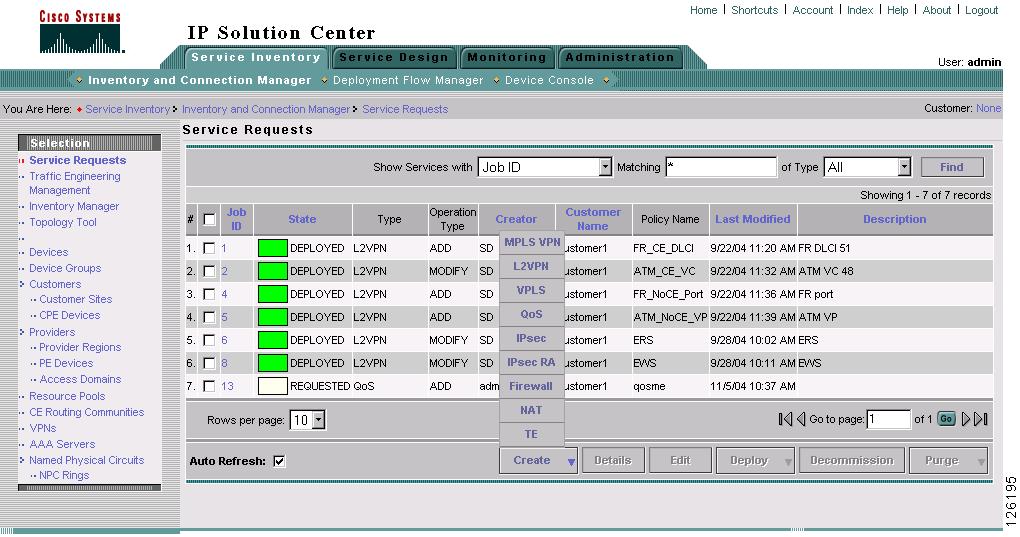Screen dimensions: 1020x537
Task: Go to next page arrow icon
Action: (x=966, y=419)
